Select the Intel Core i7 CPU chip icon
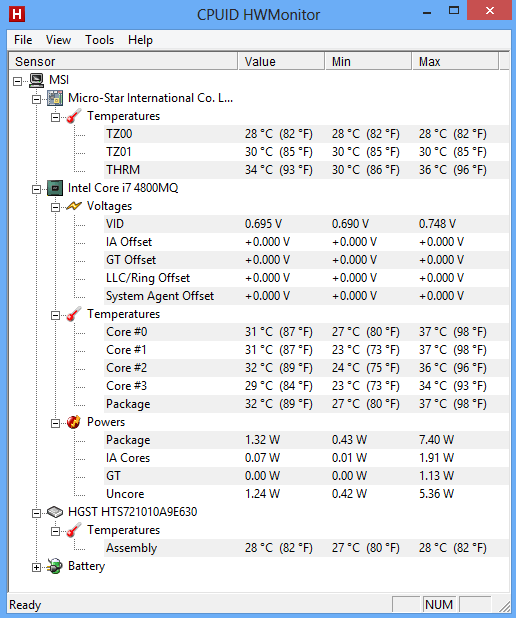Viewport: 516px width, 618px height. [55, 188]
